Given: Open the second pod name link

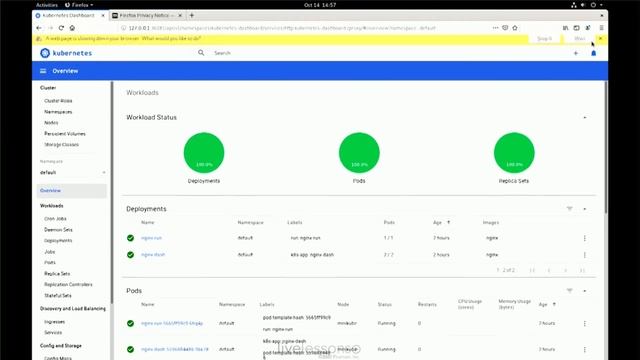Looking at the screenshot, I should pos(175,349).
